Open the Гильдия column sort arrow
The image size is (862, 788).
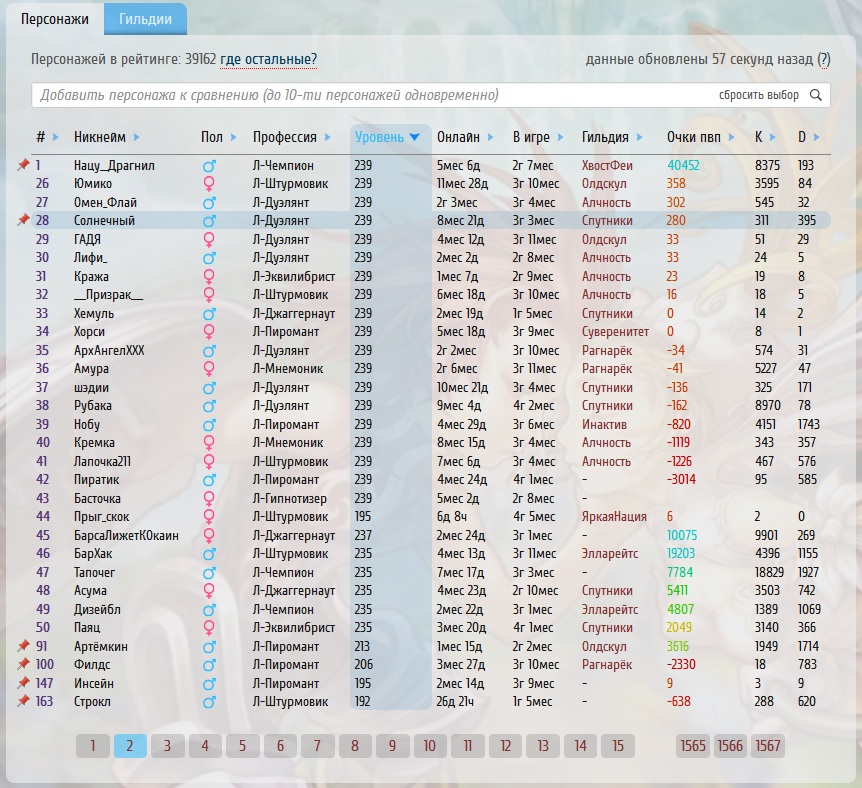pyautogui.click(x=639, y=137)
